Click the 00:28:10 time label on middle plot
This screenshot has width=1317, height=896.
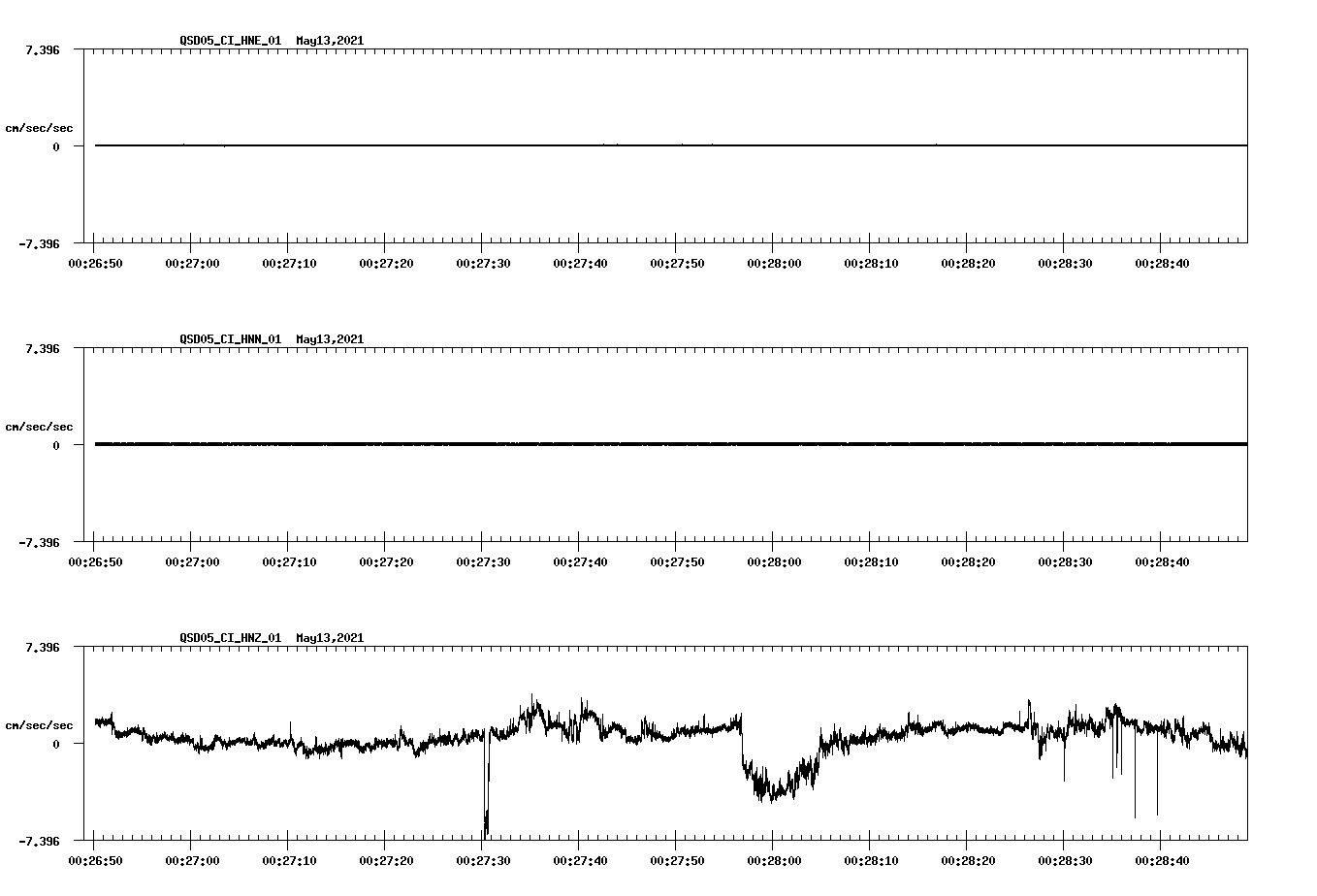click(x=870, y=560)
